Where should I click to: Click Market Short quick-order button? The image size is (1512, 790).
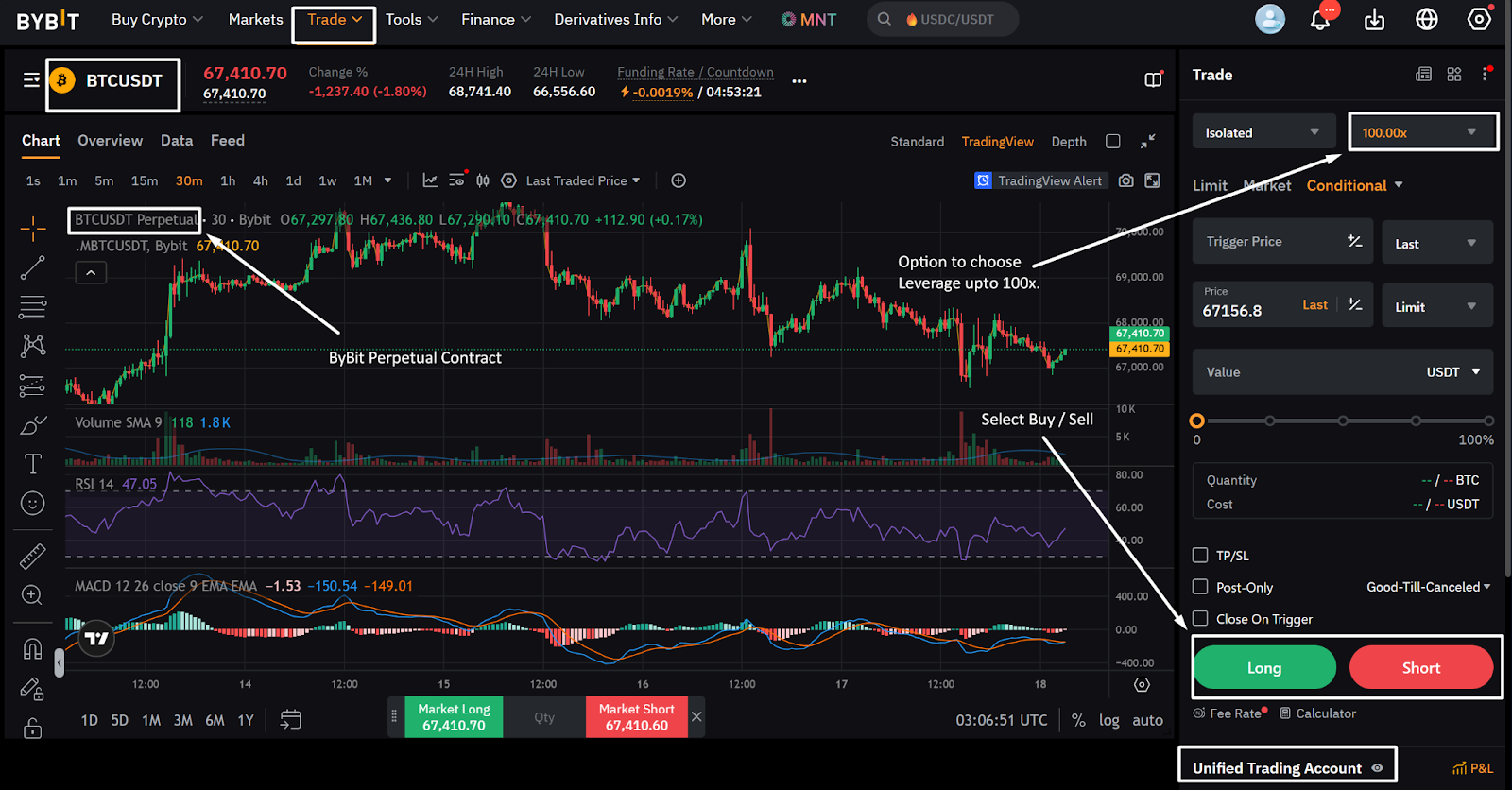(637, 717)
